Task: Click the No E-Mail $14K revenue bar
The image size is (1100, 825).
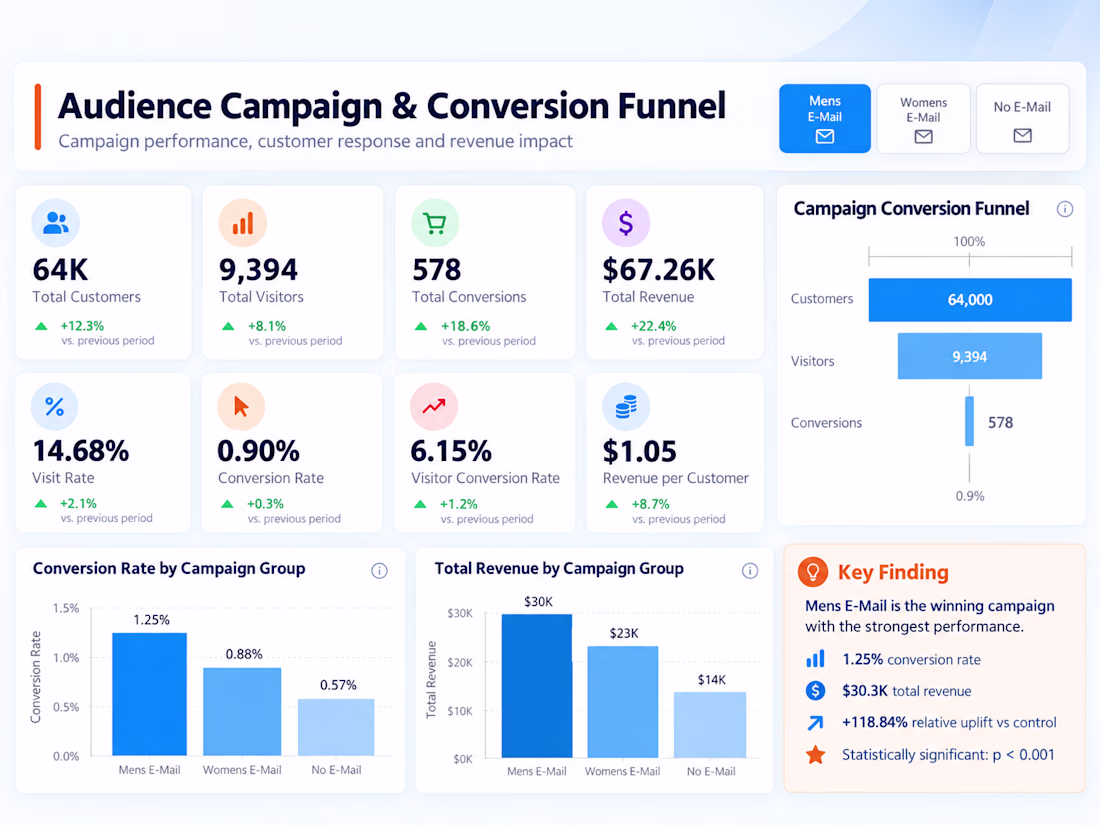Action: [x=710, y=725]
